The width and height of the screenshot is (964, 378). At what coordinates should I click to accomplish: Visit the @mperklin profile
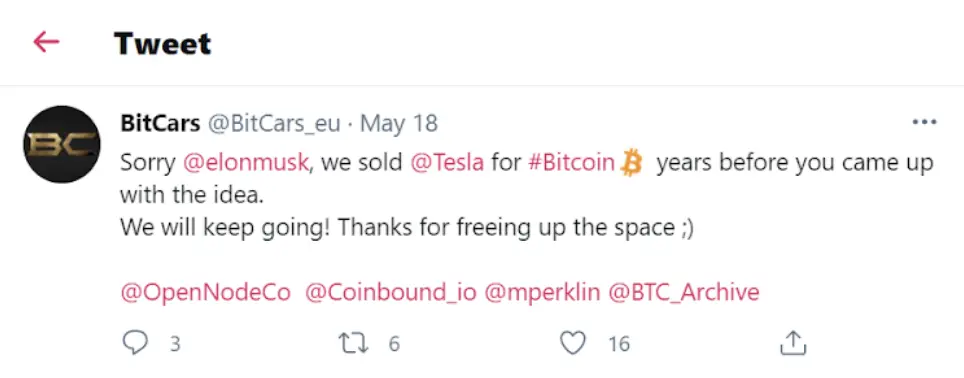point(542,293)
